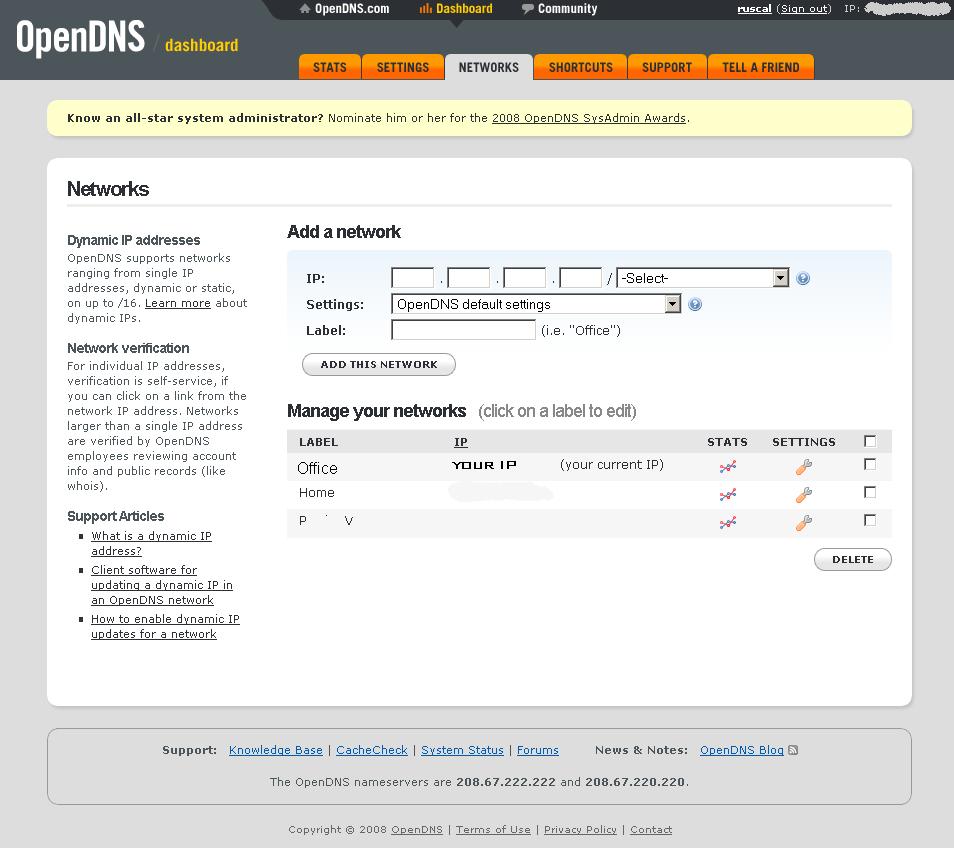Open Community in top bar

click(x=560, y=9)
